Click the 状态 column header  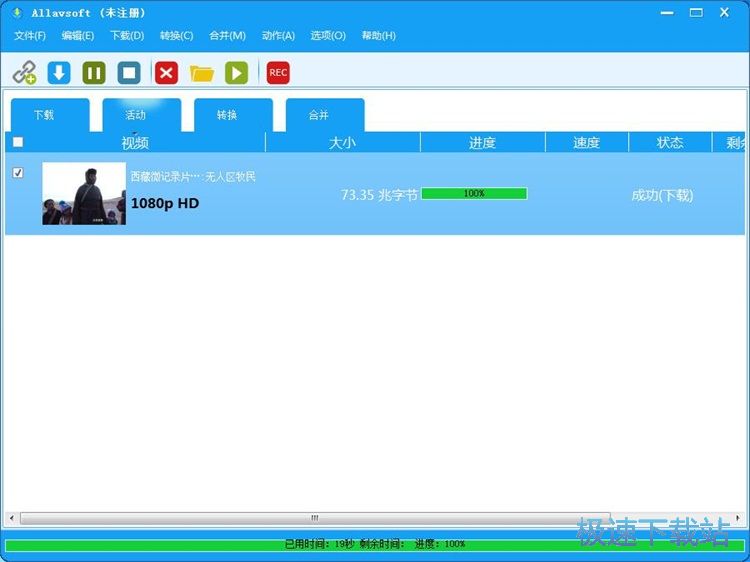[670, 142]
